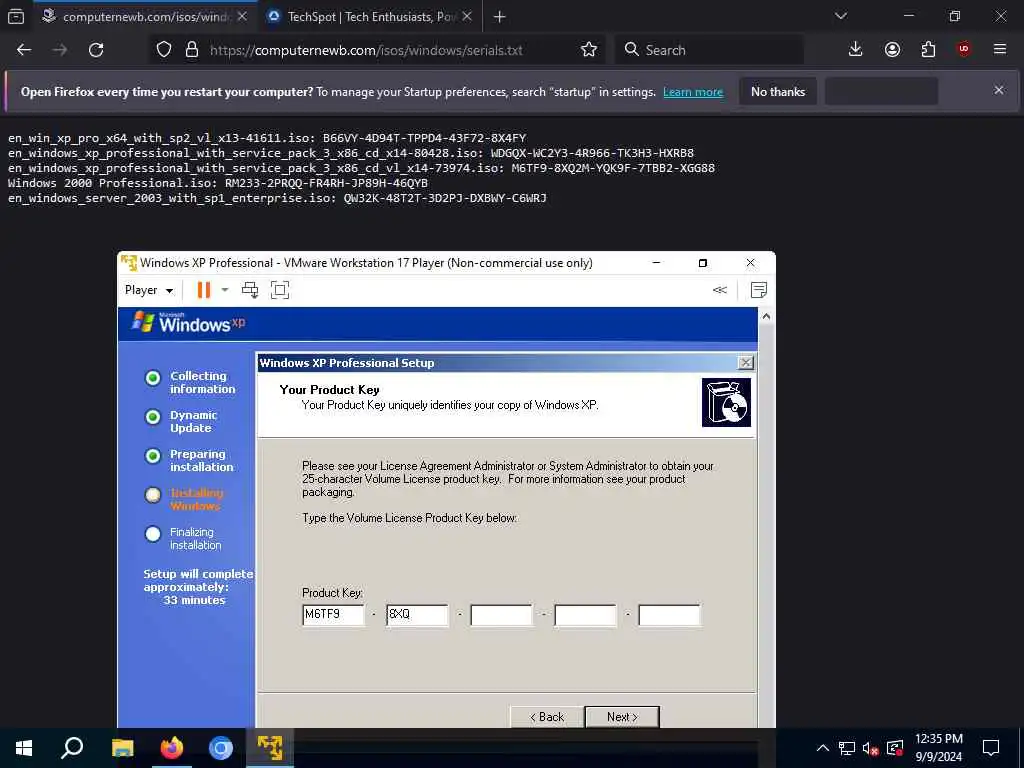Open the Learn more link

693,92
